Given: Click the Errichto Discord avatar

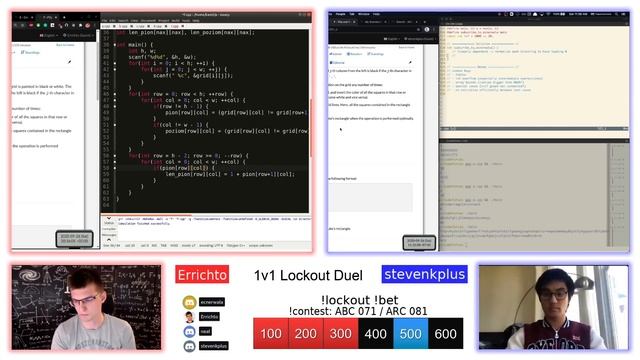Looking at the screenshot, I should (189, 317).
